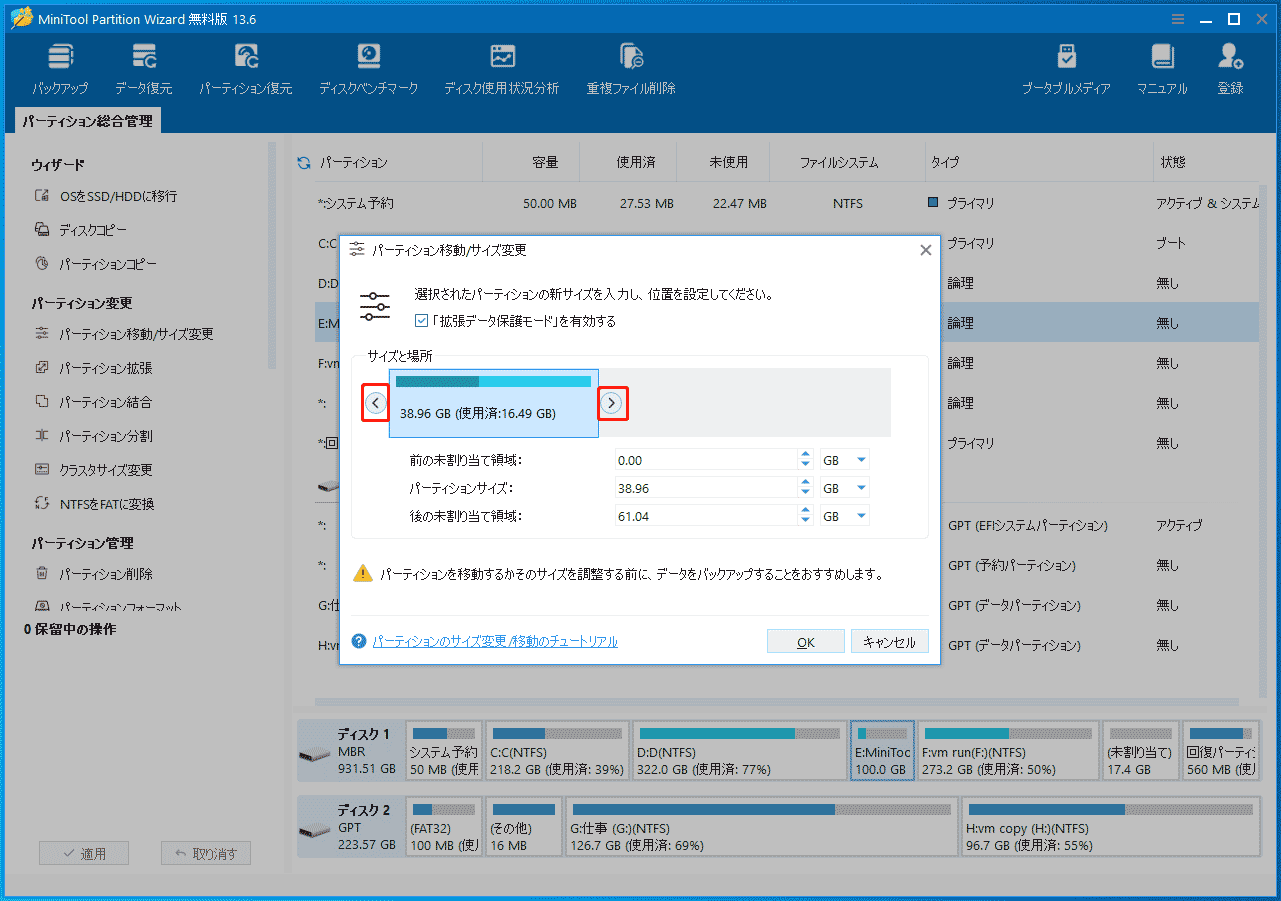Select H:vm copy (H:)(NTFS) block

click(x=1110, y=827)
